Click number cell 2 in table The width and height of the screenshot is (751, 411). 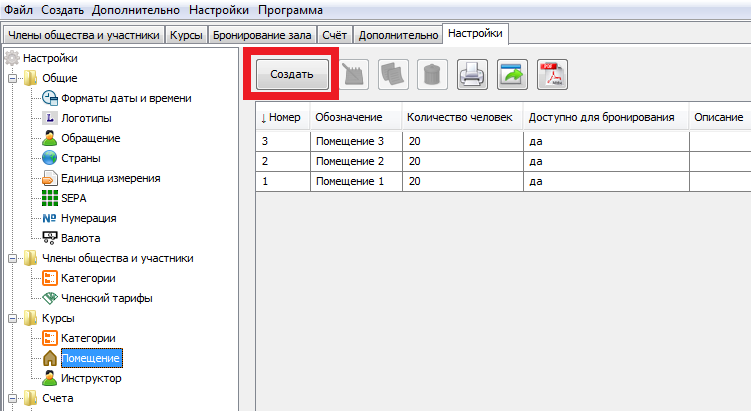click(x=283, y=161)
